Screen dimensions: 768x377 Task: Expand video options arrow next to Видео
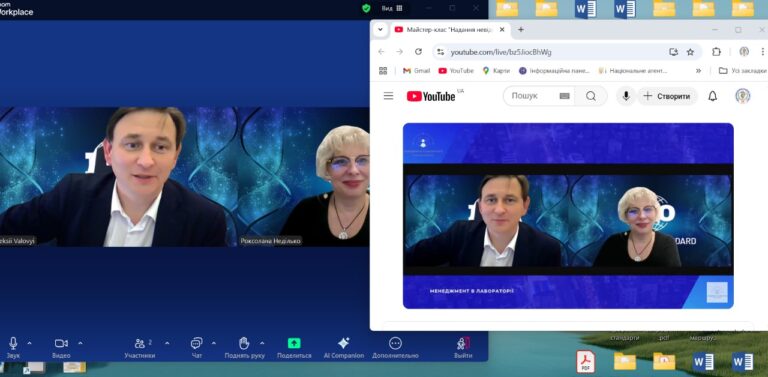tap(80, 343)
